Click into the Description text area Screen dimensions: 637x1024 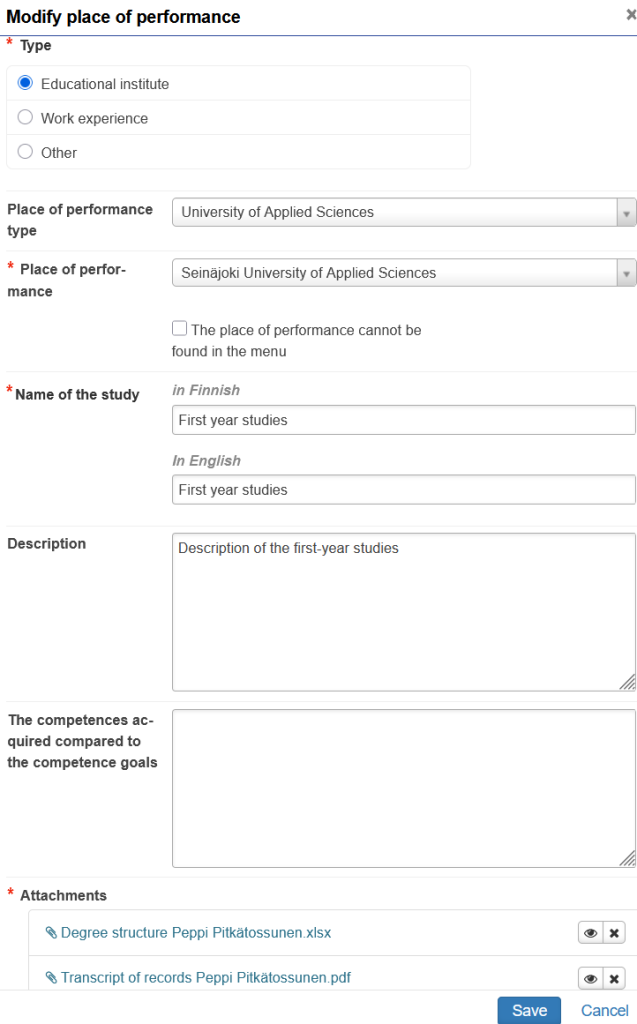point(404,612)
